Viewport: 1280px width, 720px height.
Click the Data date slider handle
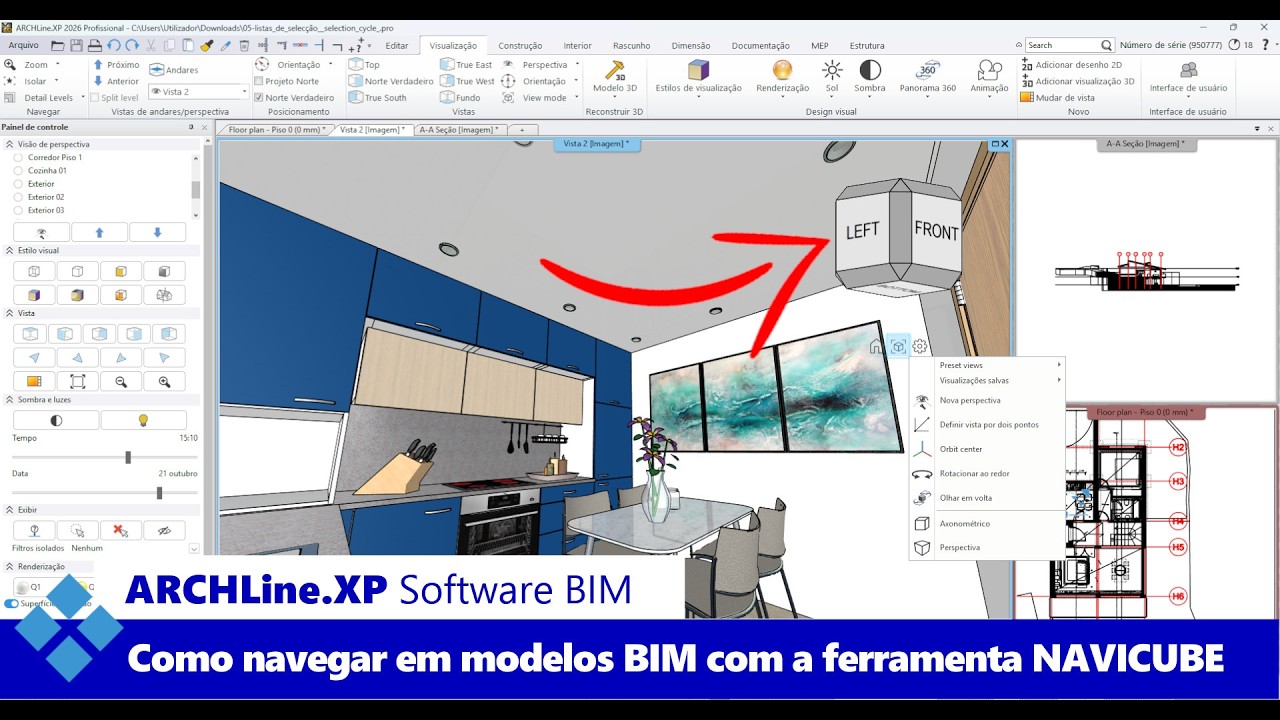click(159, 492)
